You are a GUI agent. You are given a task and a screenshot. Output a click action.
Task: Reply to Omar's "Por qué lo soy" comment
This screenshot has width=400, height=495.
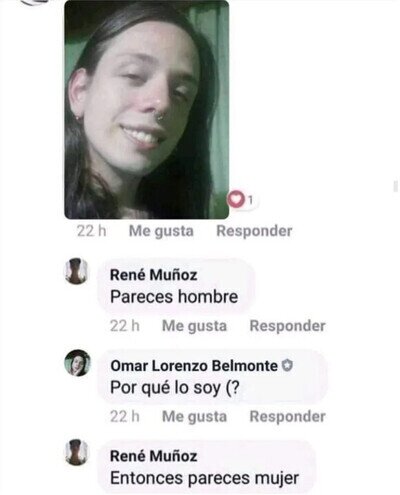click(x=288, y=416)
